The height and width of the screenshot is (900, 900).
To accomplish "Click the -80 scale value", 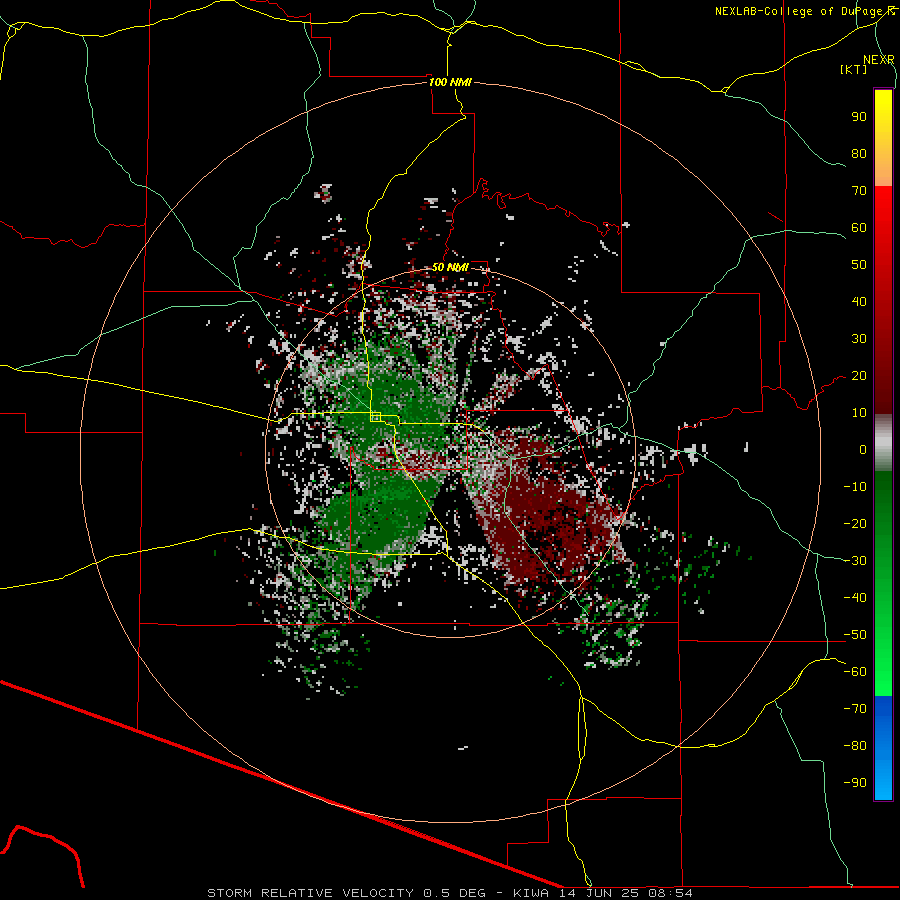I will [x=855, y=746].
